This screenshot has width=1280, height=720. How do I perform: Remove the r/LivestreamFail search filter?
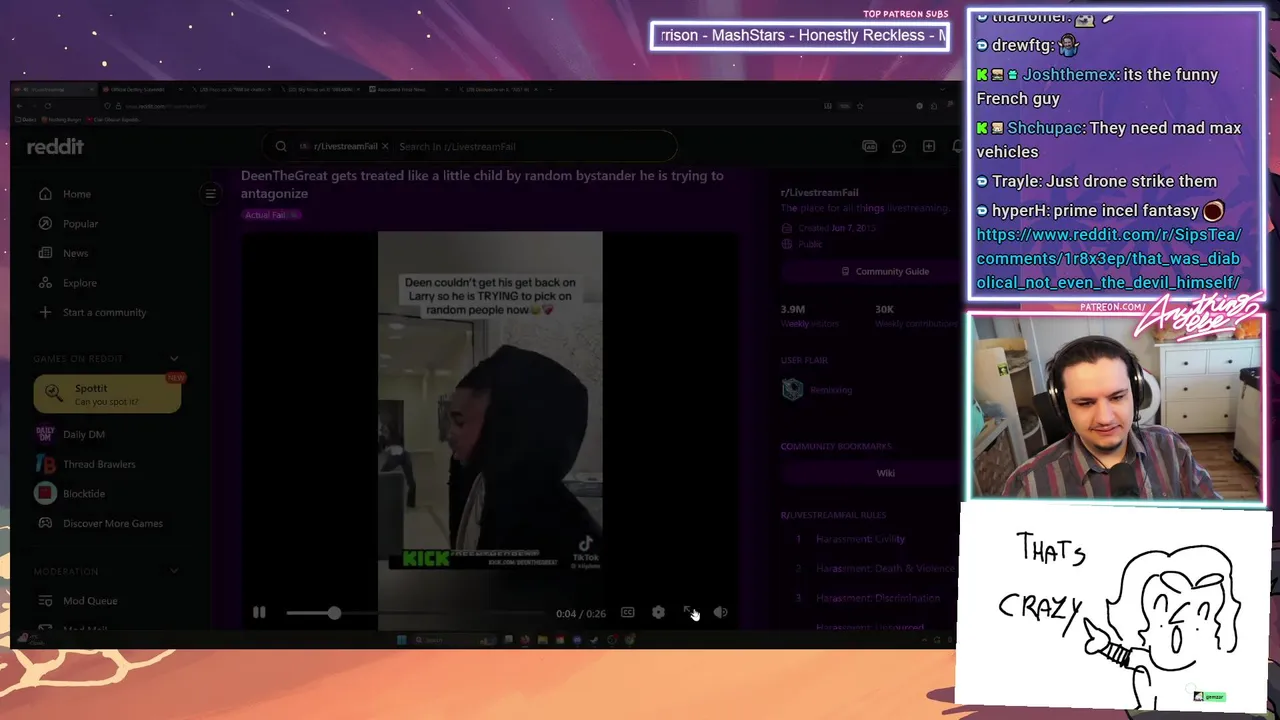pos(385,146)
